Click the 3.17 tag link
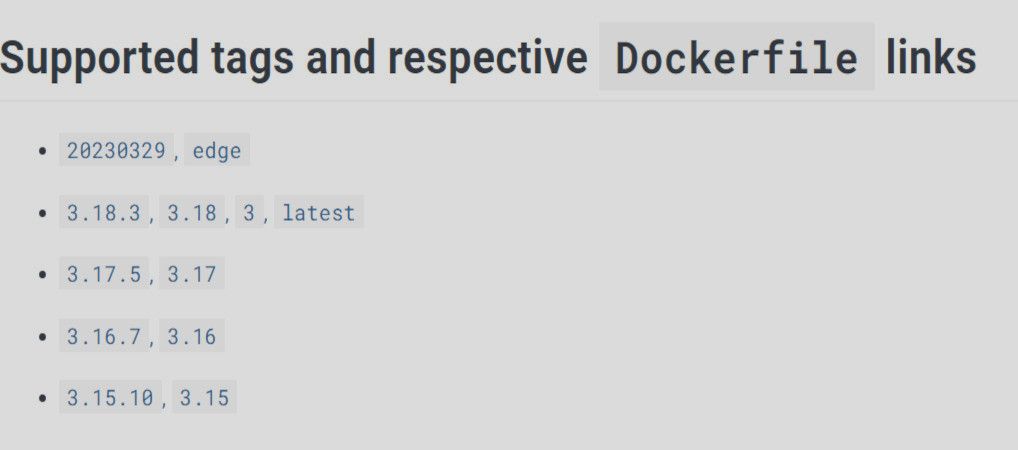The height and width of the screenshot is (450, 1018). pos(192,275)
